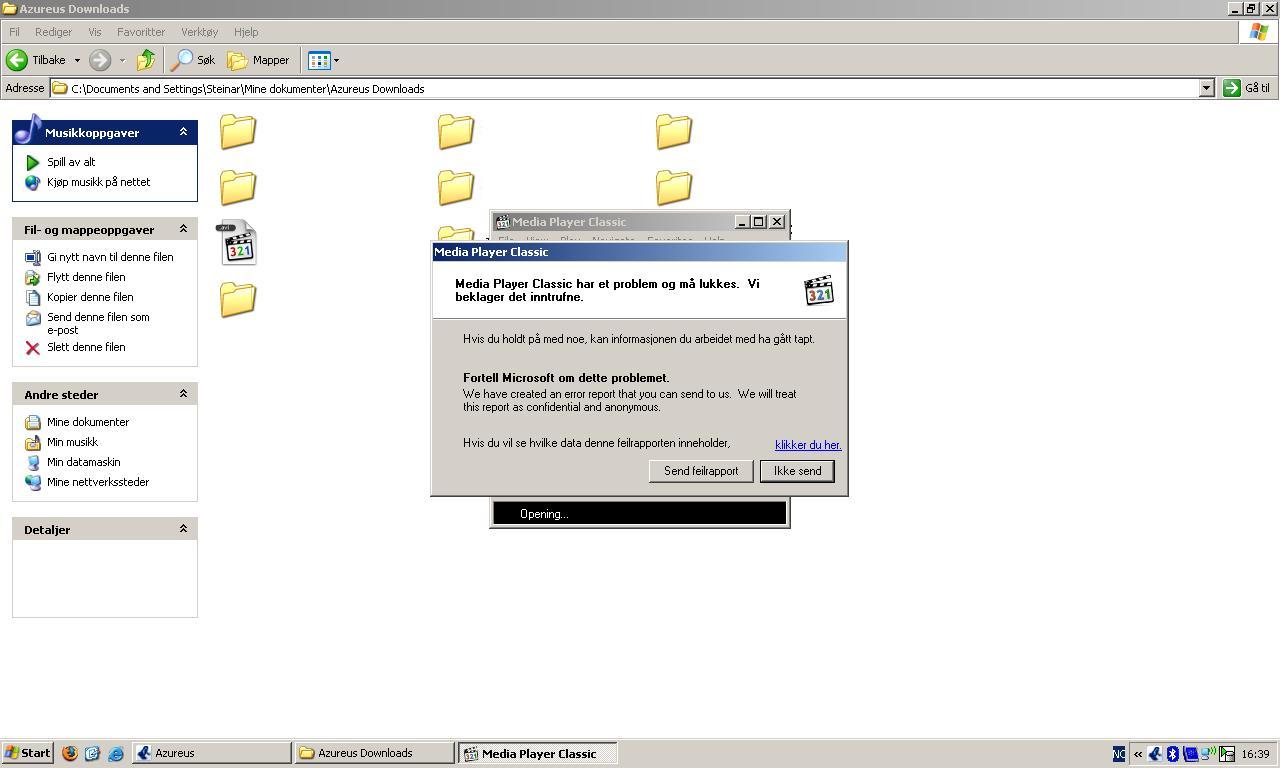
Task: Collapse the Andre steder panel
Action: [x=183, y=394]
